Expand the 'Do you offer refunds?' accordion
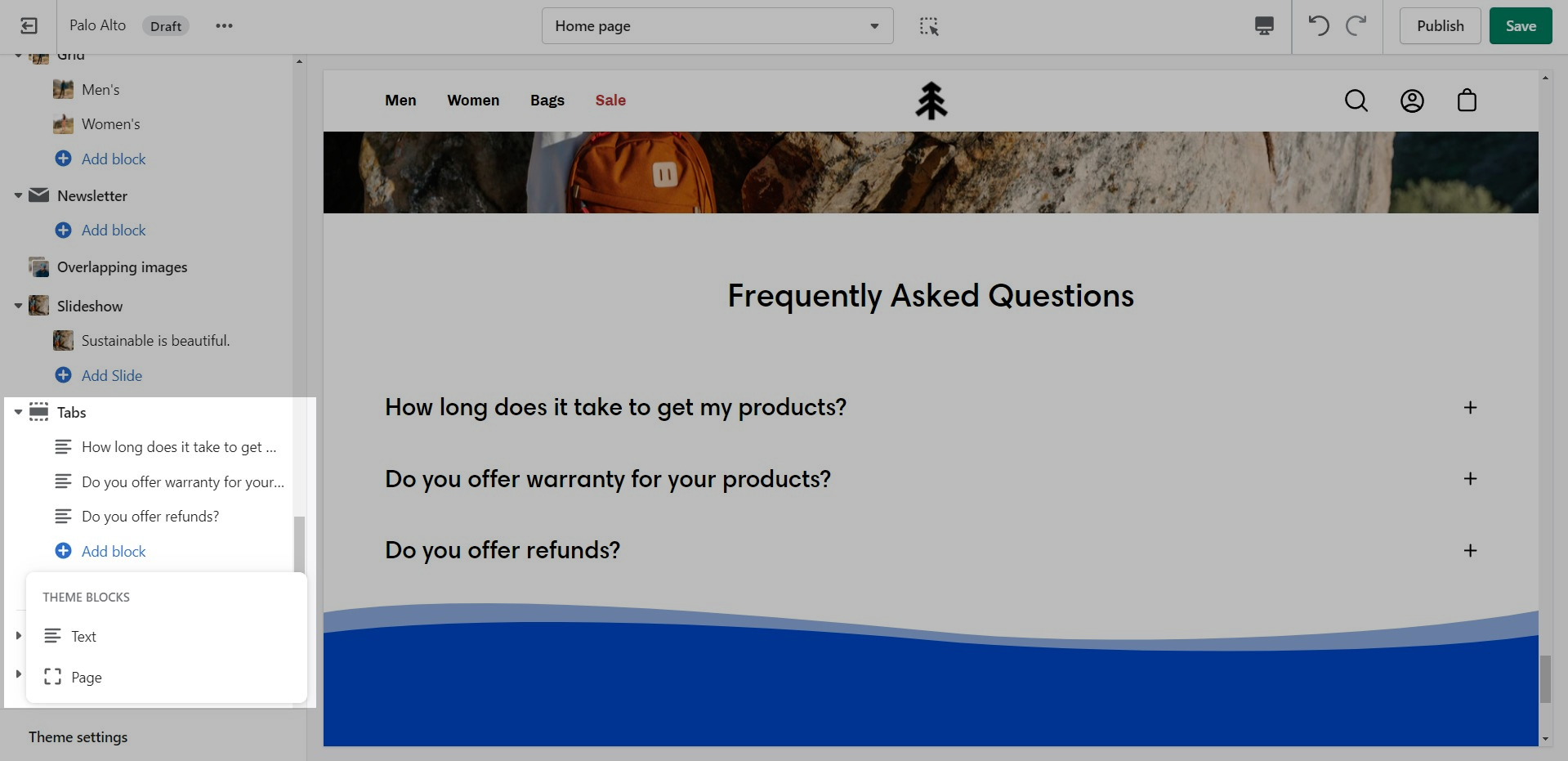Screen dimensions: 1568x761 [1469, 551]
